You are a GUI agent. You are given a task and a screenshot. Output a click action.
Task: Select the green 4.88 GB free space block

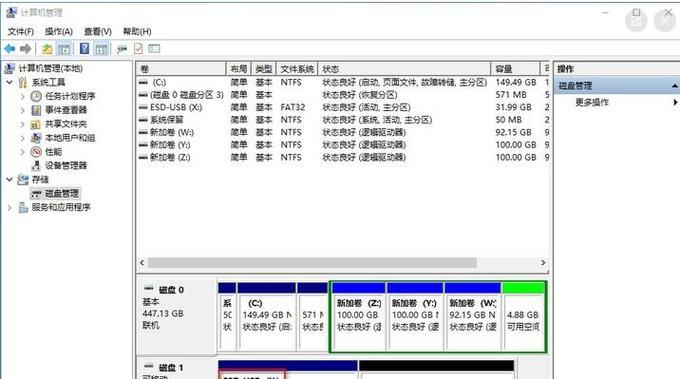click(523, 315)
